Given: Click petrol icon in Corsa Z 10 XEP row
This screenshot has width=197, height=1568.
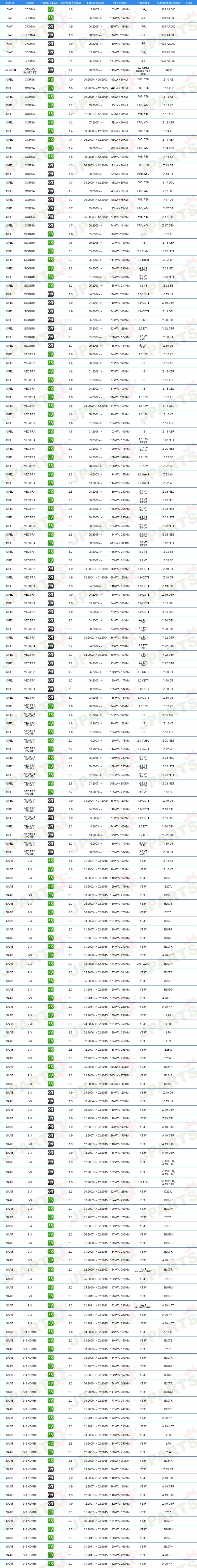Looking at the screenshot, I should (50, 88).
